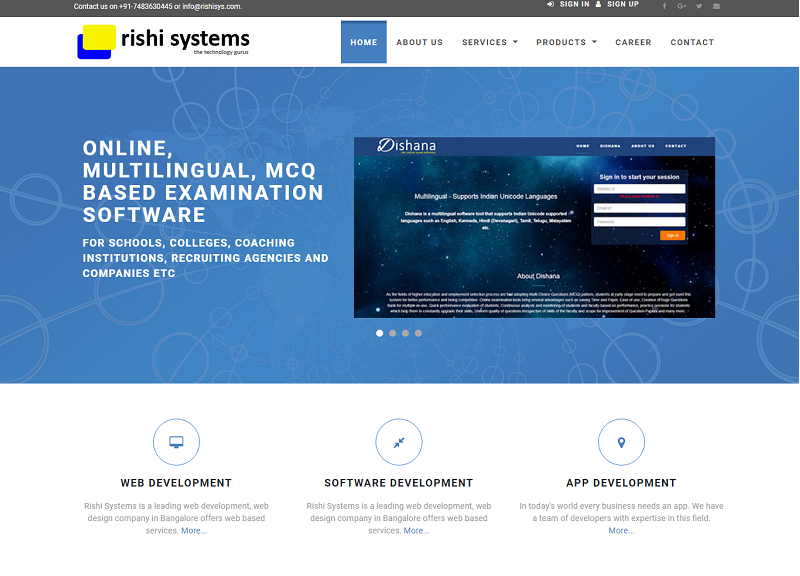
Task: Switch to the third carousel slide dot
Action: (x=405, y=333)
